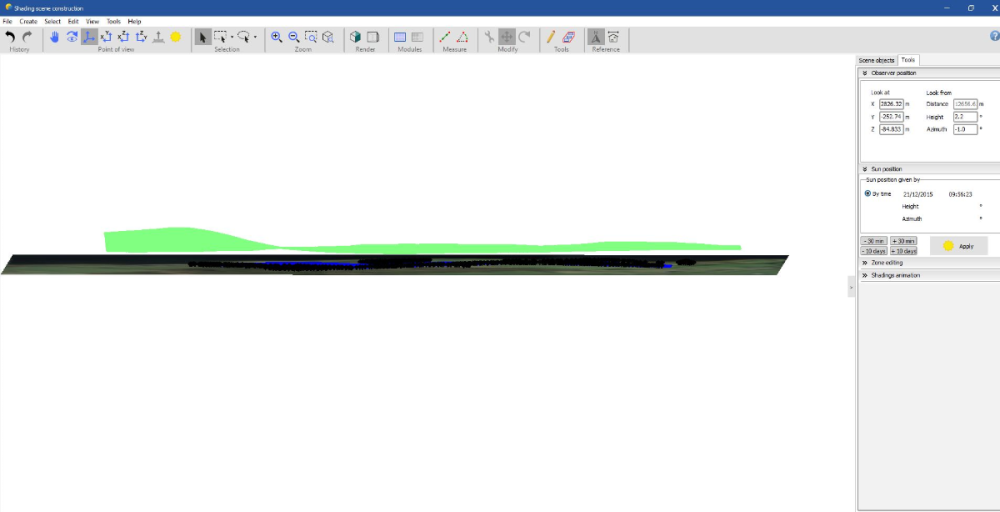Collapse the Observer position section

point(865,73)
